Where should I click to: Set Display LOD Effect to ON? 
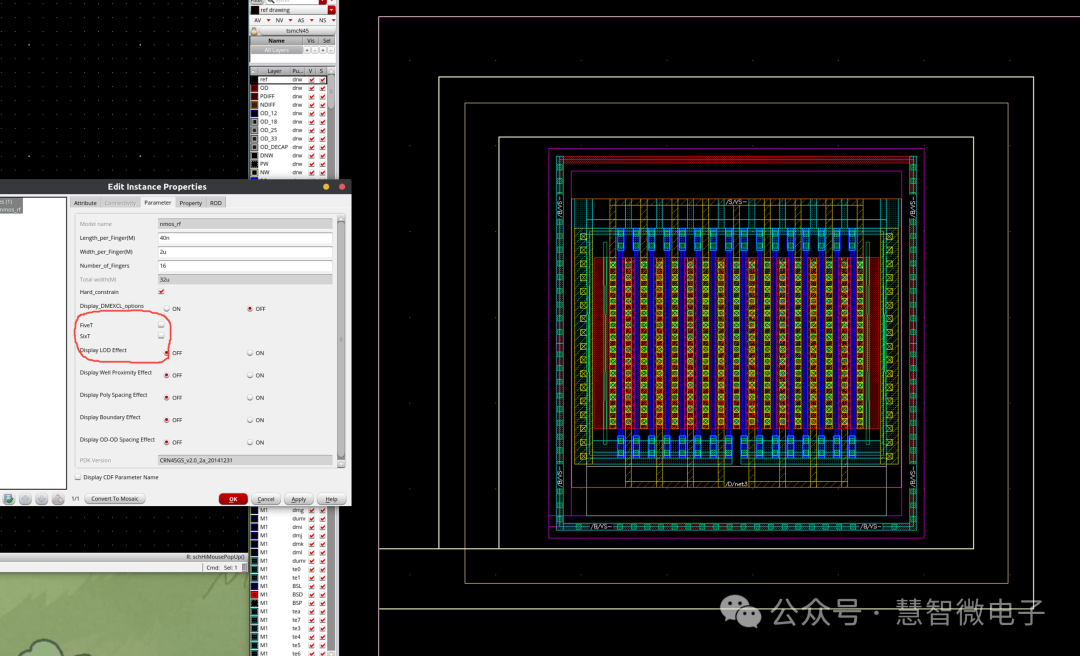pyautogui.click(x=249, y=353)
